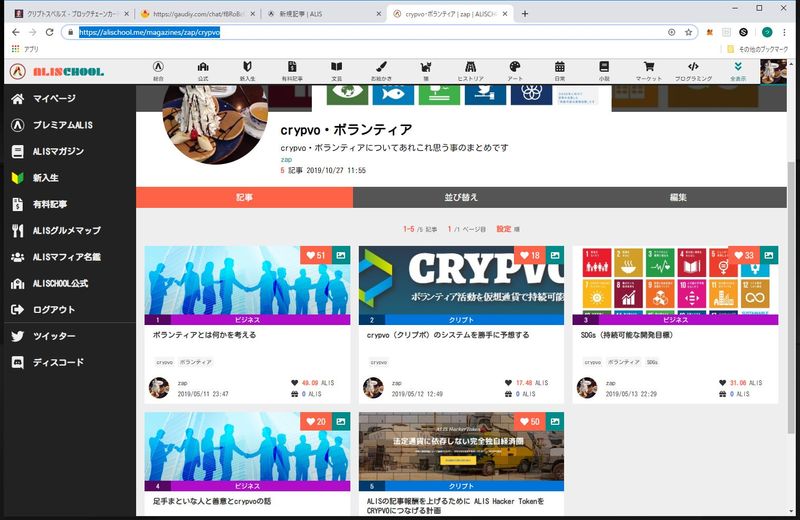Expand all categories with 全表示
Image resolution: width=800 pixels, height=520 pixels.
[738, 71]
